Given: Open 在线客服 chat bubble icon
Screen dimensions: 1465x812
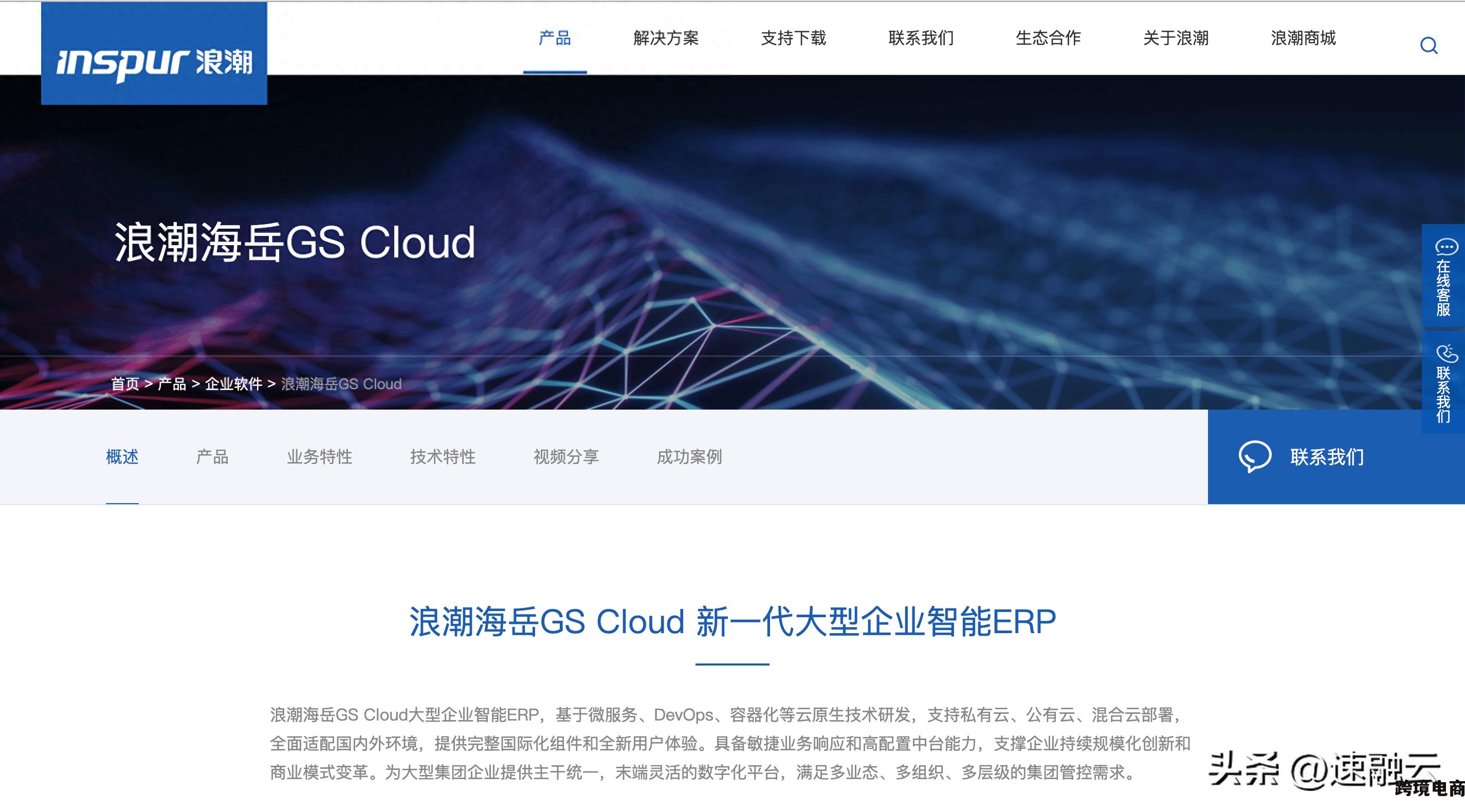Looking at the screenshot, I should (x=1446, y=247).
